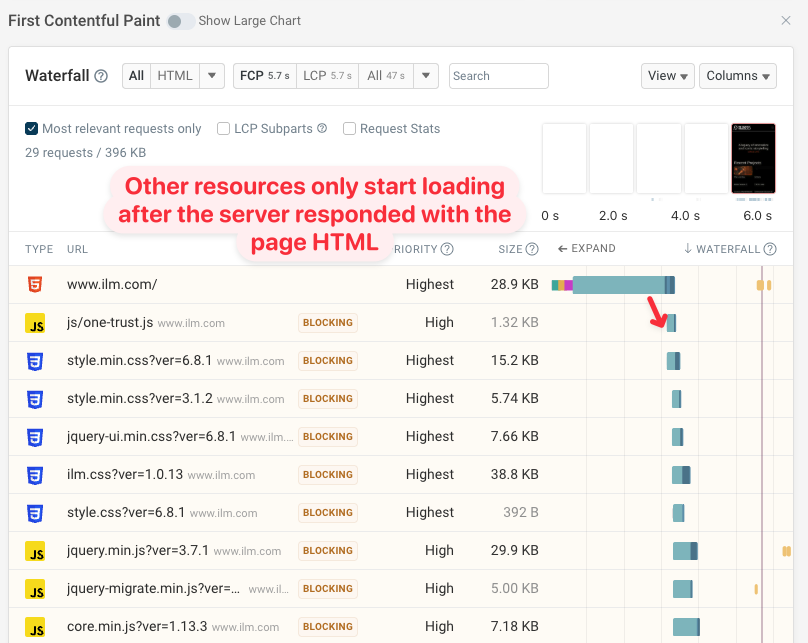Enable the LCP Subparts checkbox

tap(224, 128)
